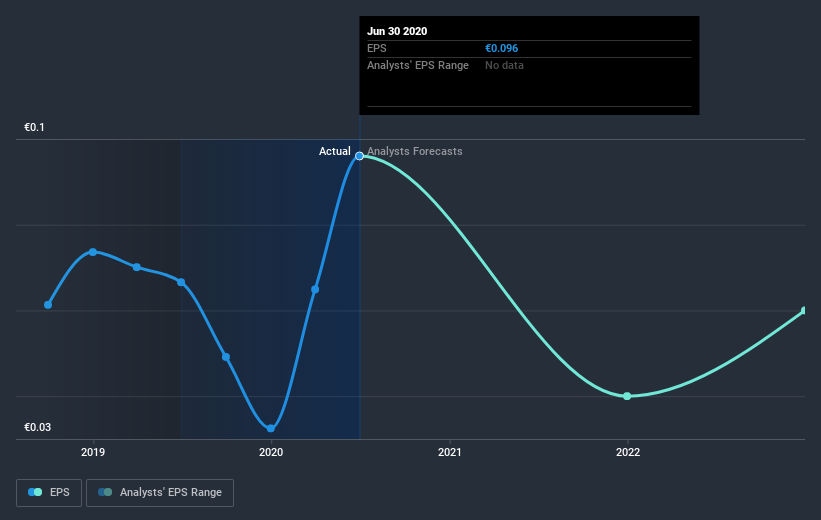Screen dimensions: 821x520
Task: Toggle the EPS legend button
Action: (x=49, y=492)
